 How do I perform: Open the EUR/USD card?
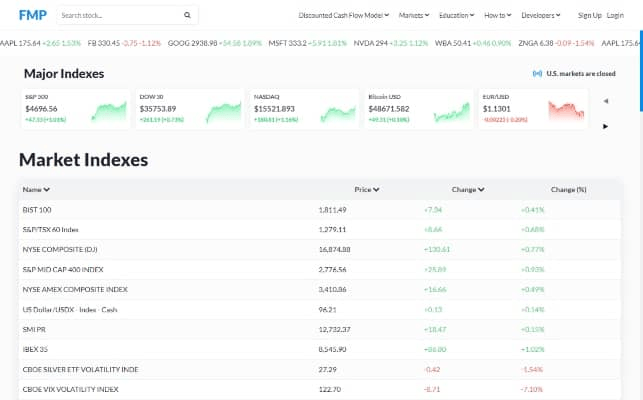[x=533, y=109]
